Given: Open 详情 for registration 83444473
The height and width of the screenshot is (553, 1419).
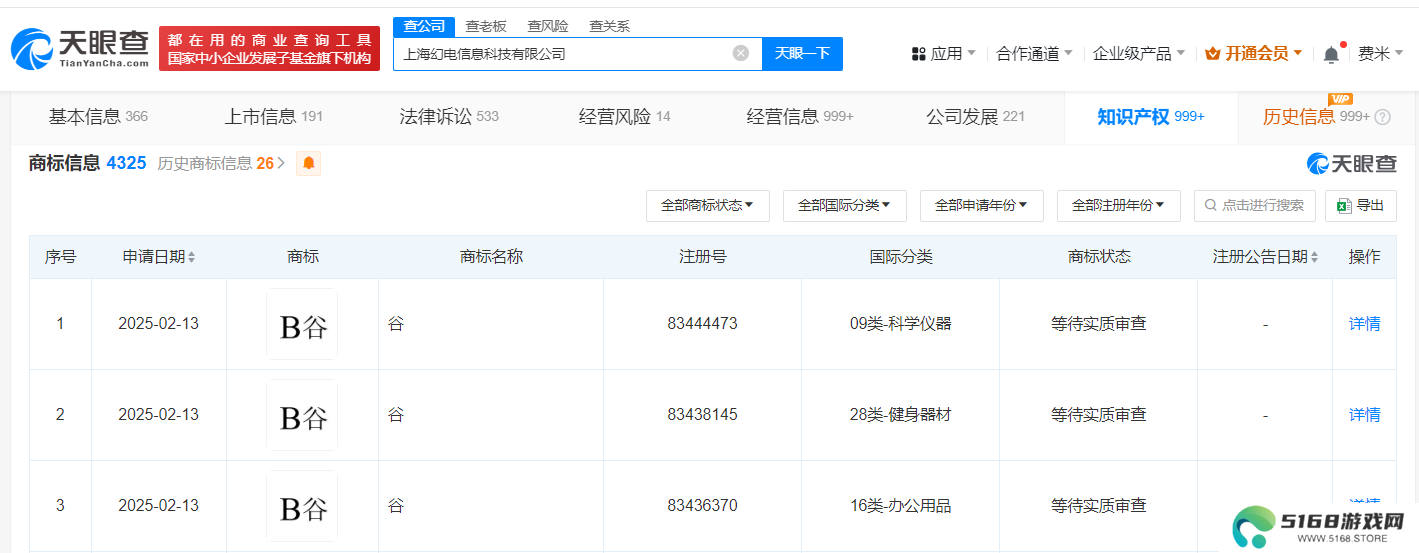Looking at the screenshot, I should pyautogui.click(x=1364, y=324).
